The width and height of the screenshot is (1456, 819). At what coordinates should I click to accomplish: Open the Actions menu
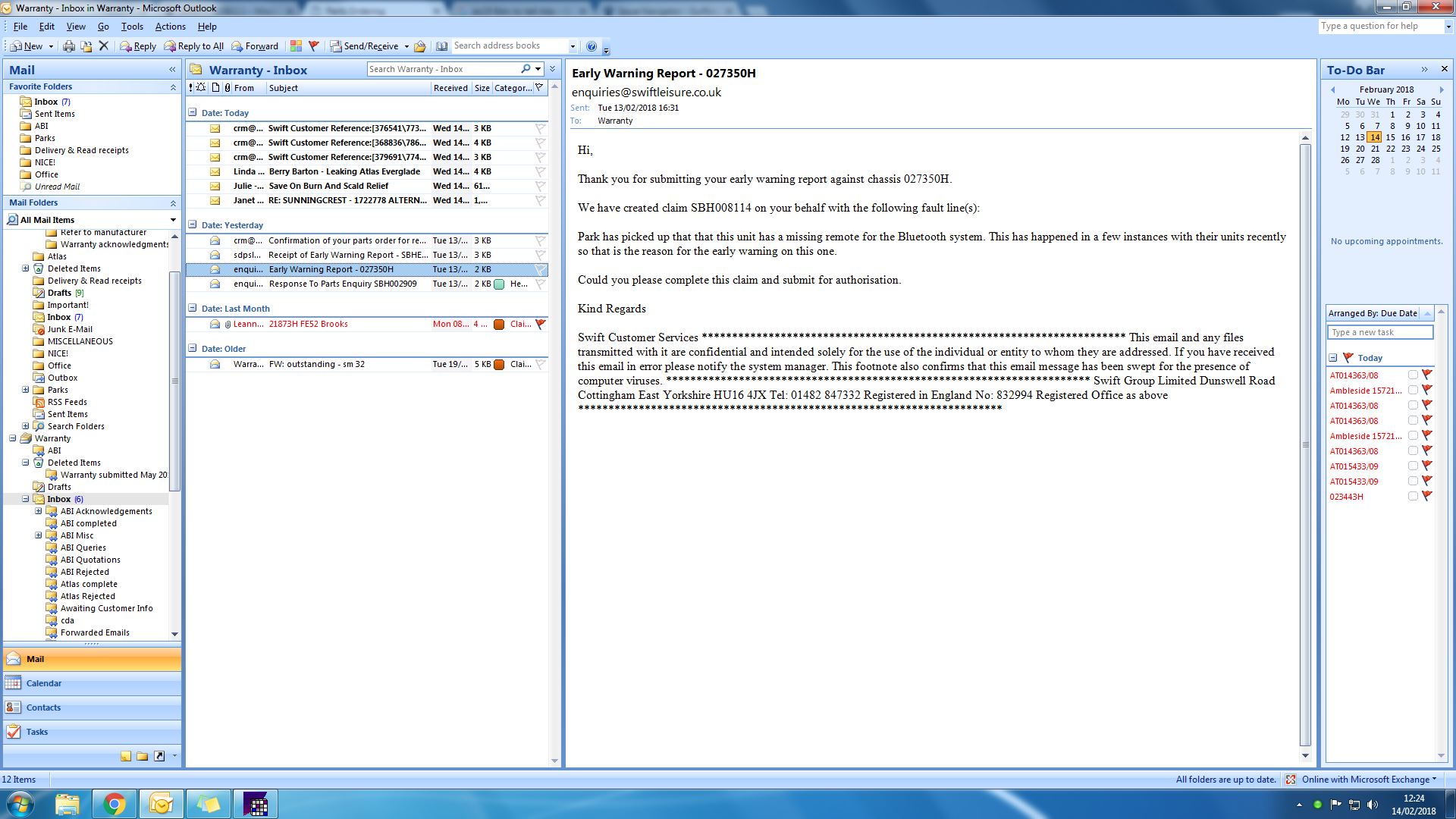(170, 27)
